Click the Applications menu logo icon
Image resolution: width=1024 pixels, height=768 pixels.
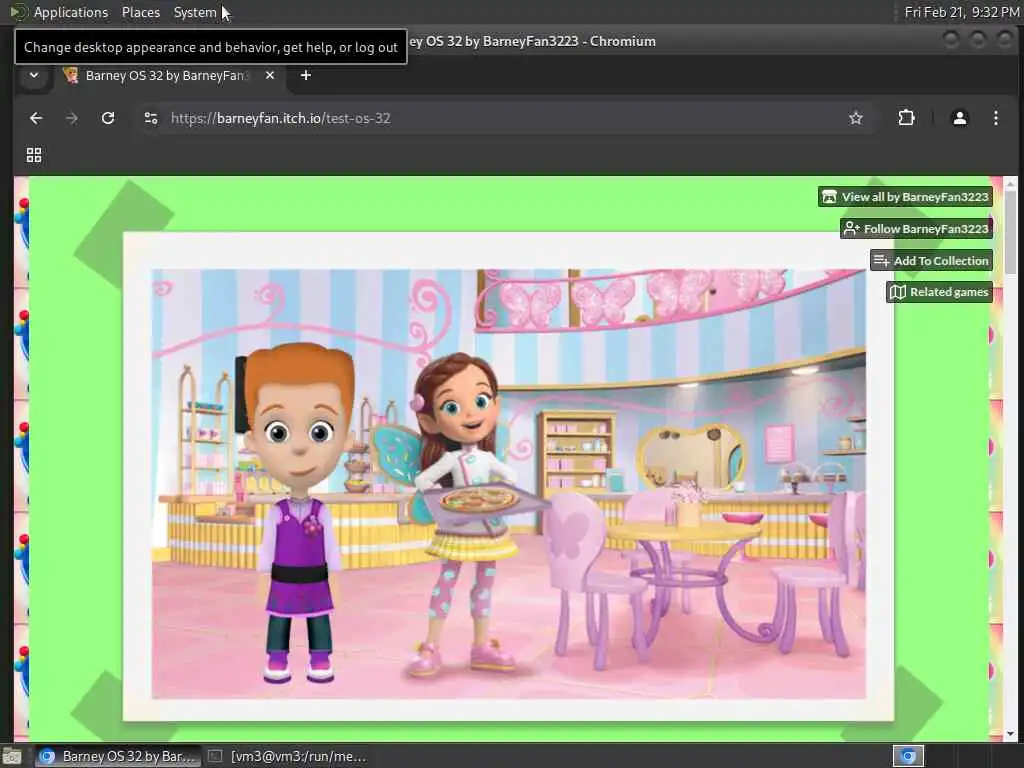18,12
